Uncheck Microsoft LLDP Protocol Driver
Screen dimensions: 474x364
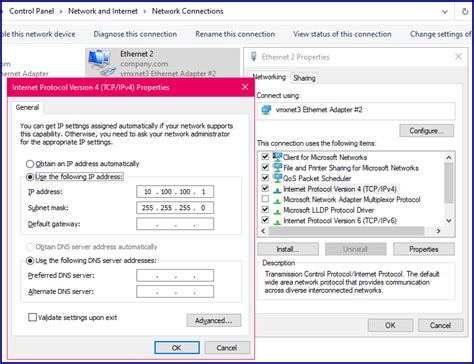coord(265,210)
